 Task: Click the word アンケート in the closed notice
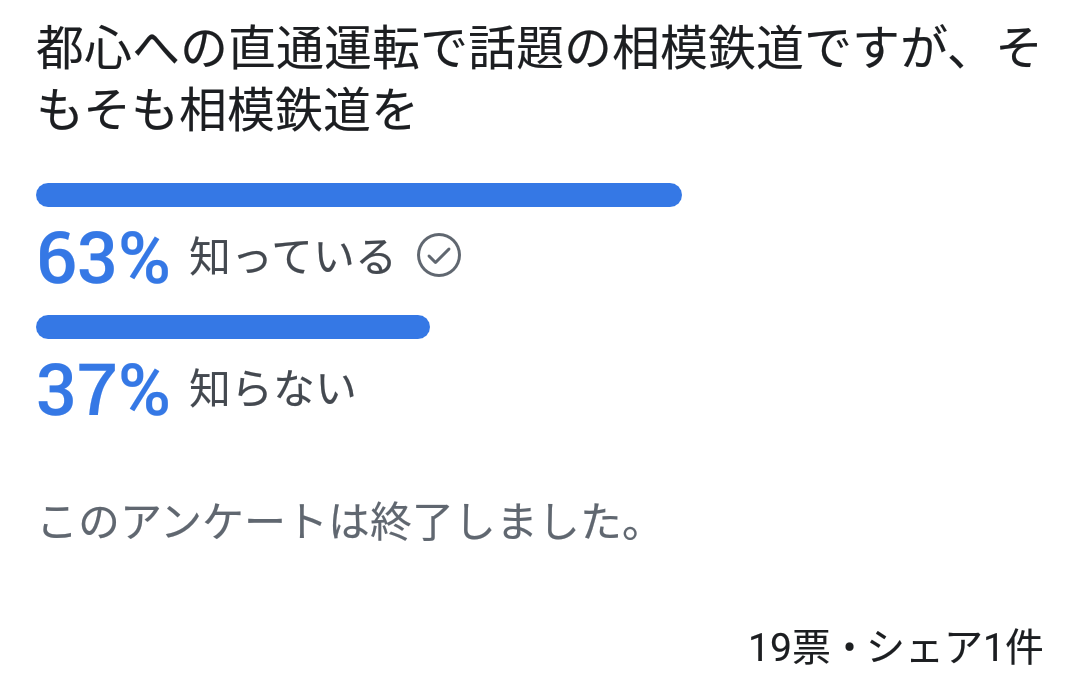click(223, 521)
